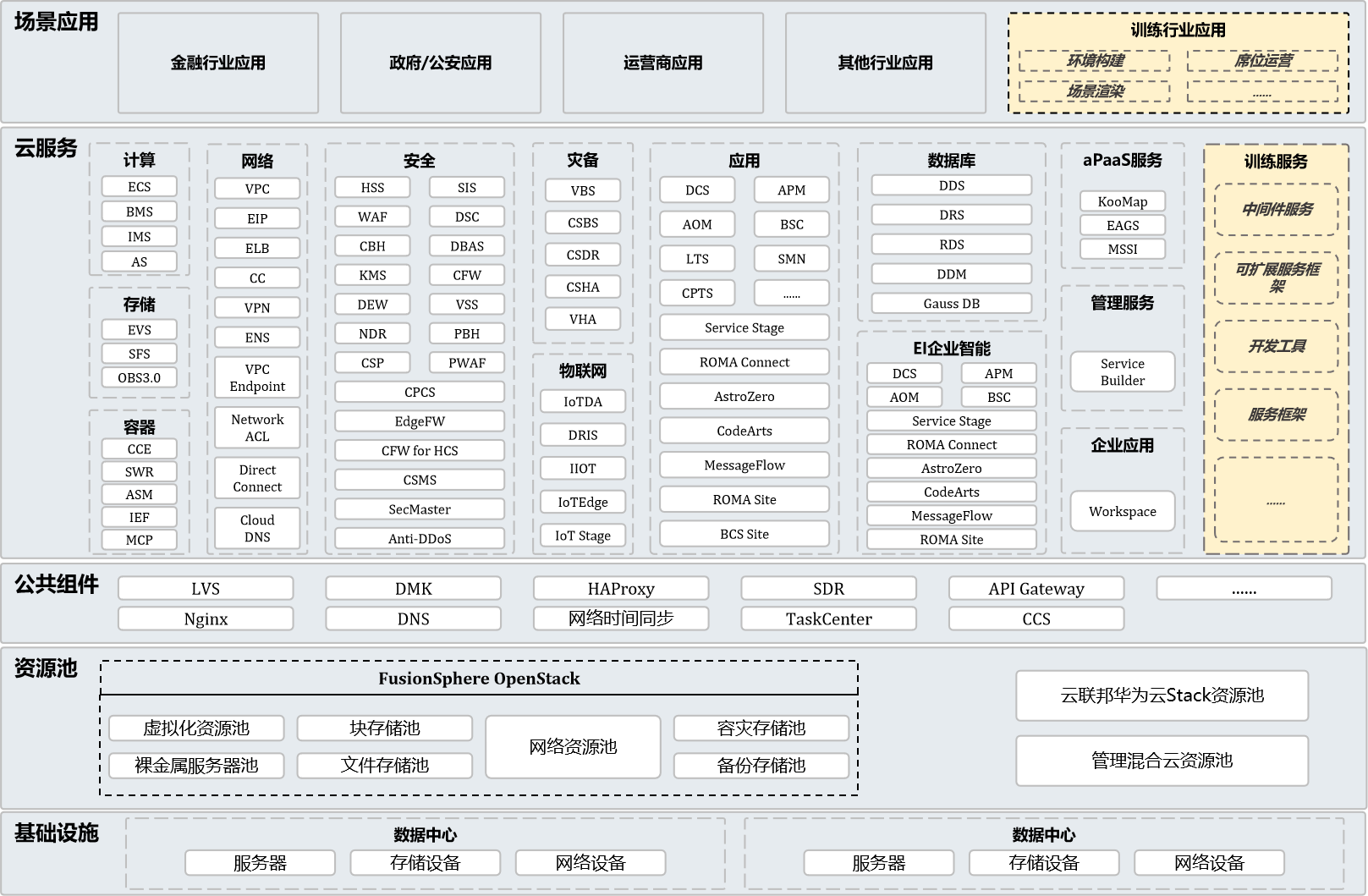The image size is (1368, 896).
Task: Click the LVS public component box
Action: coord(206,589)
